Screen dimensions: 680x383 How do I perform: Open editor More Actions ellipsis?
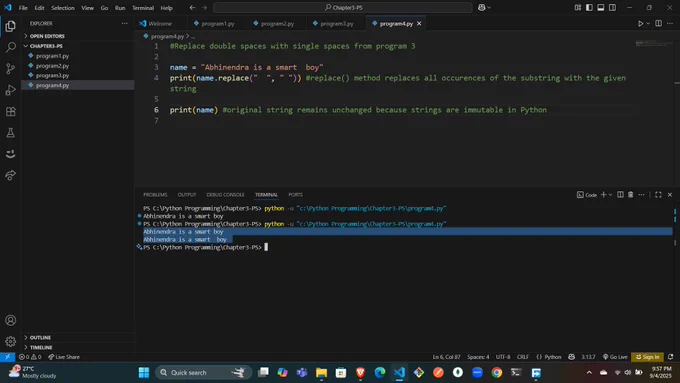click(x=670, y=23)
